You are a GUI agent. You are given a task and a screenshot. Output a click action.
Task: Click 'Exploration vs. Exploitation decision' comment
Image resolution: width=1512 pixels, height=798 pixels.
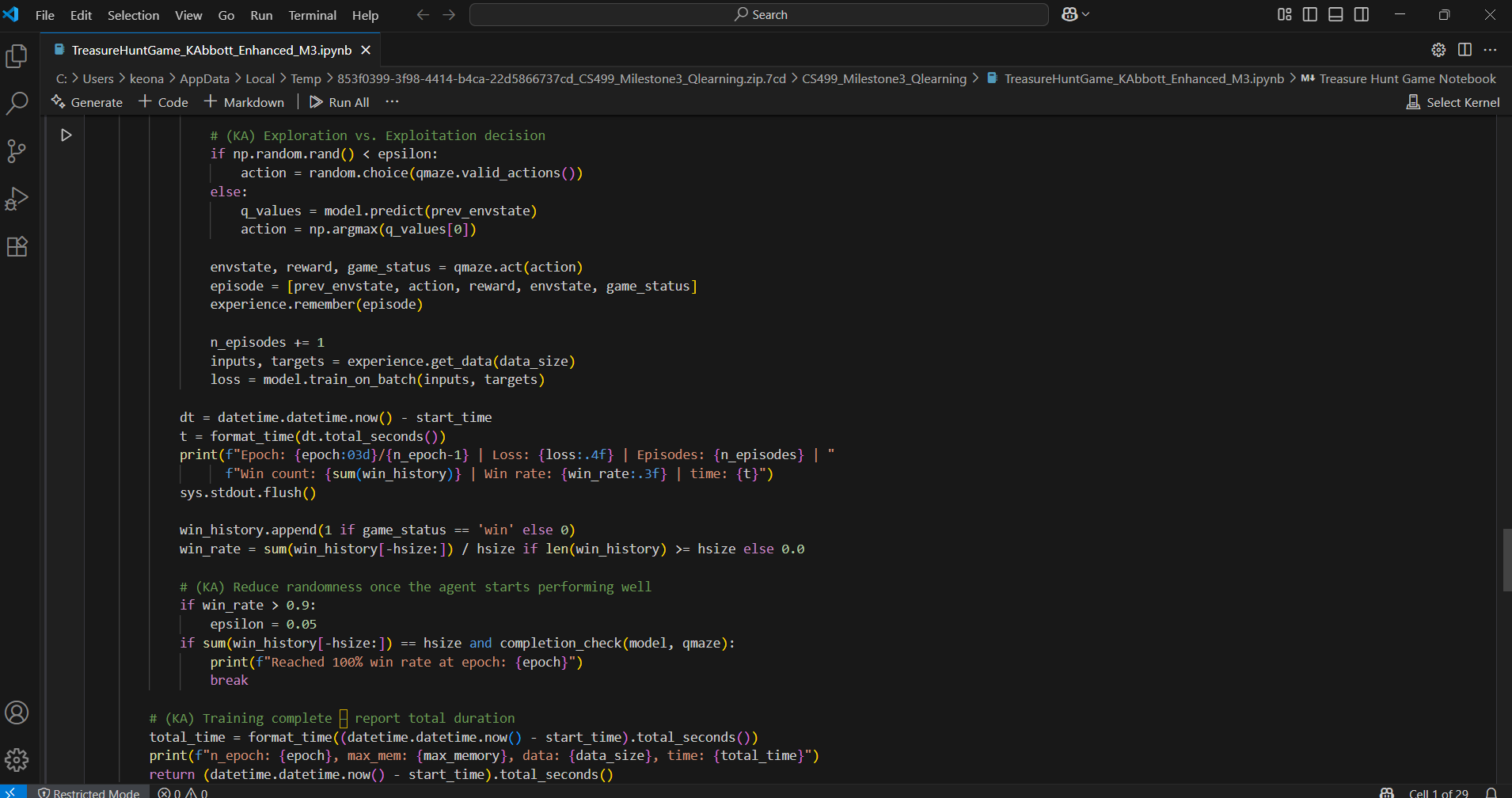point(378,135)
